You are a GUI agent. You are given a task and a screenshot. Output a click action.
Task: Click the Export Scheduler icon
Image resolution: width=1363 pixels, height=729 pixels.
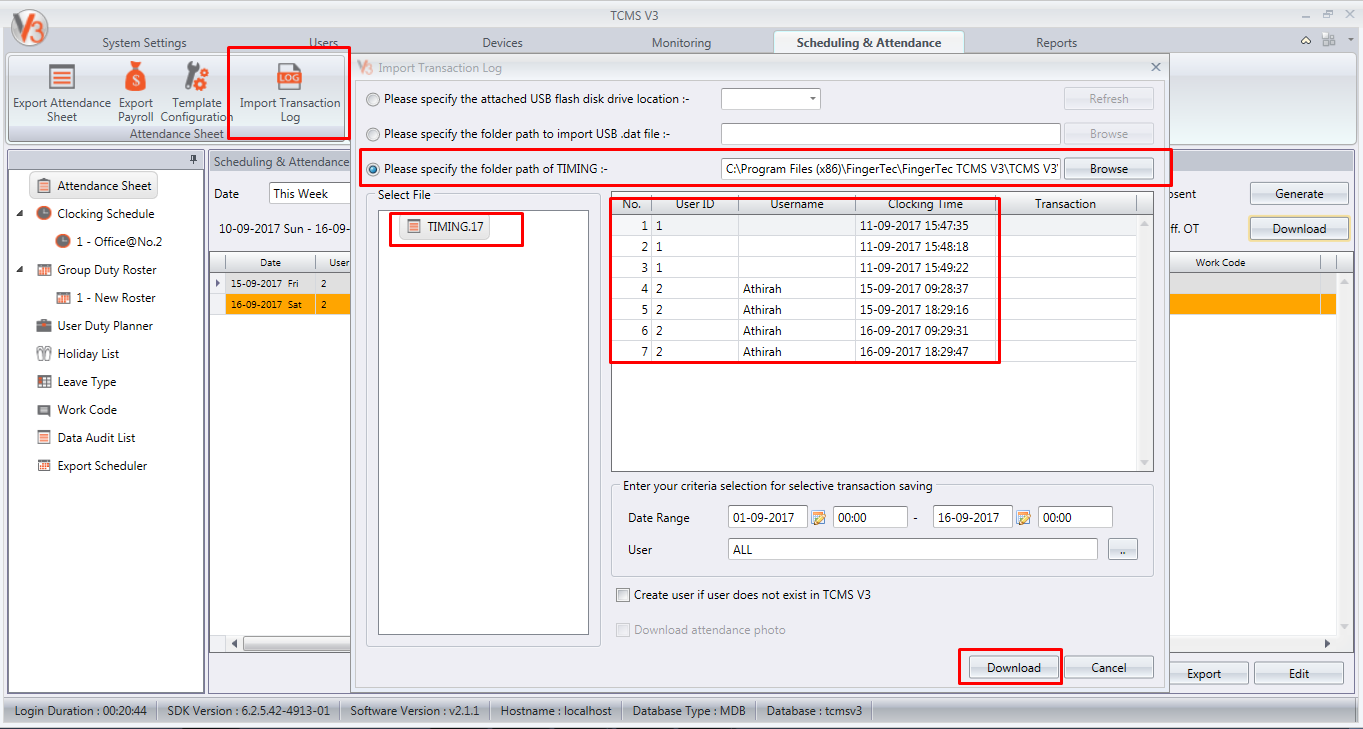point(44,466)
